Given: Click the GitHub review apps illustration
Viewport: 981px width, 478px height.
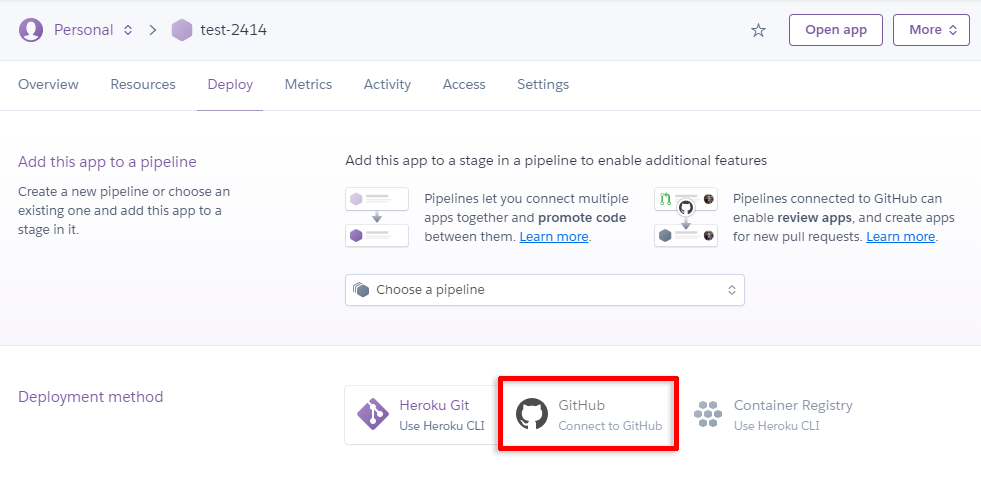Looking at the screenshot, I should click(x=686, y=217).
